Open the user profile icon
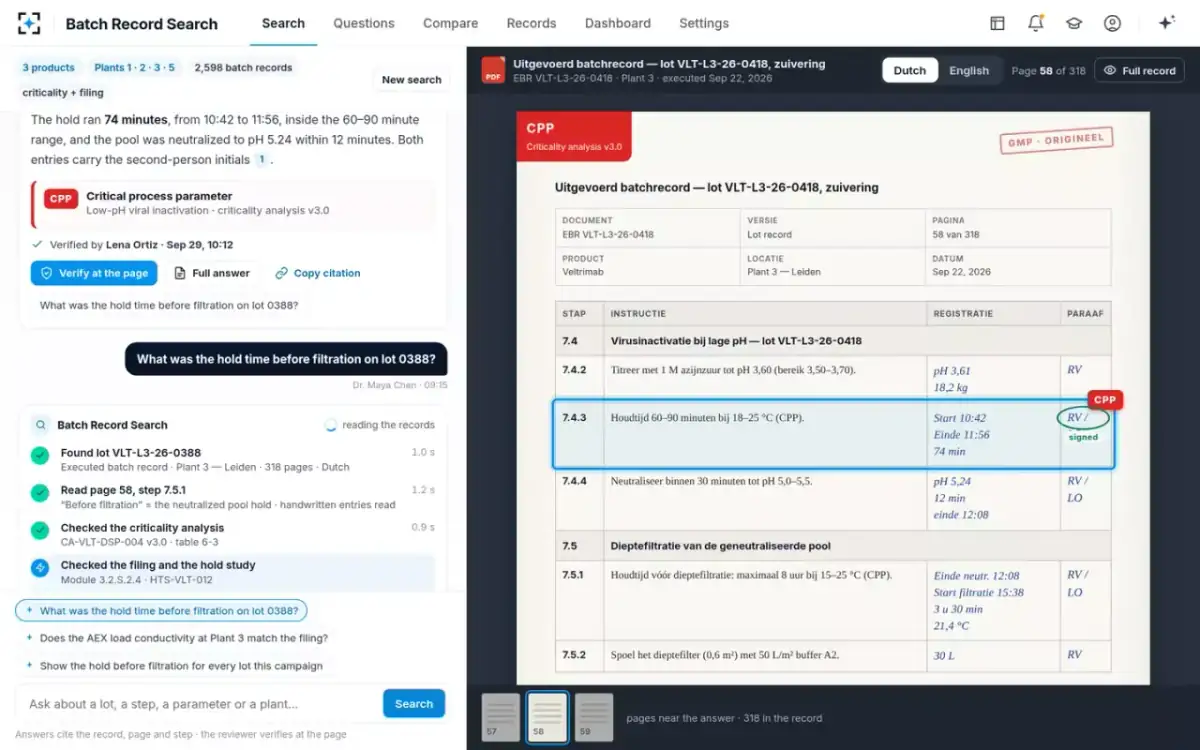This screenshot has width=1200, height=750. point(1112,23)
